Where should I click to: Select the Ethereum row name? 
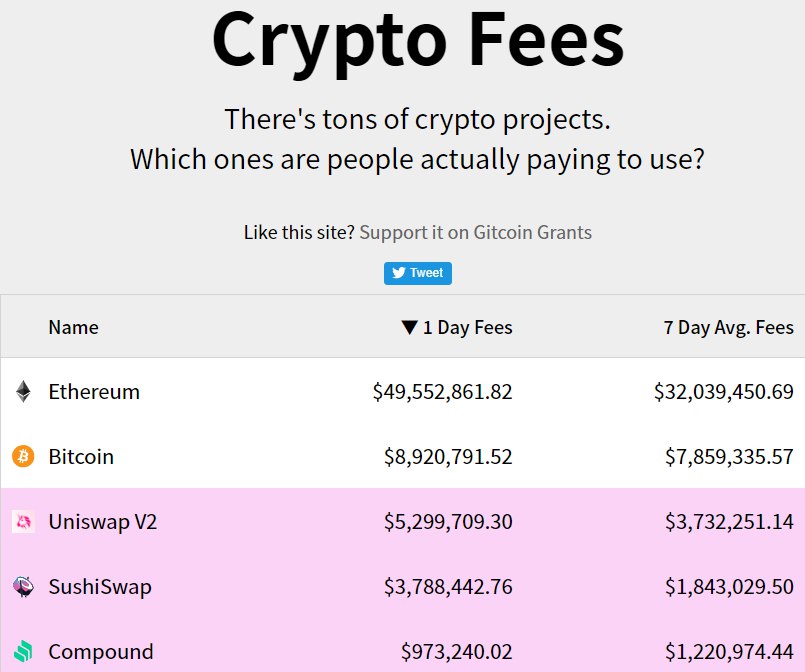[94, 392]
